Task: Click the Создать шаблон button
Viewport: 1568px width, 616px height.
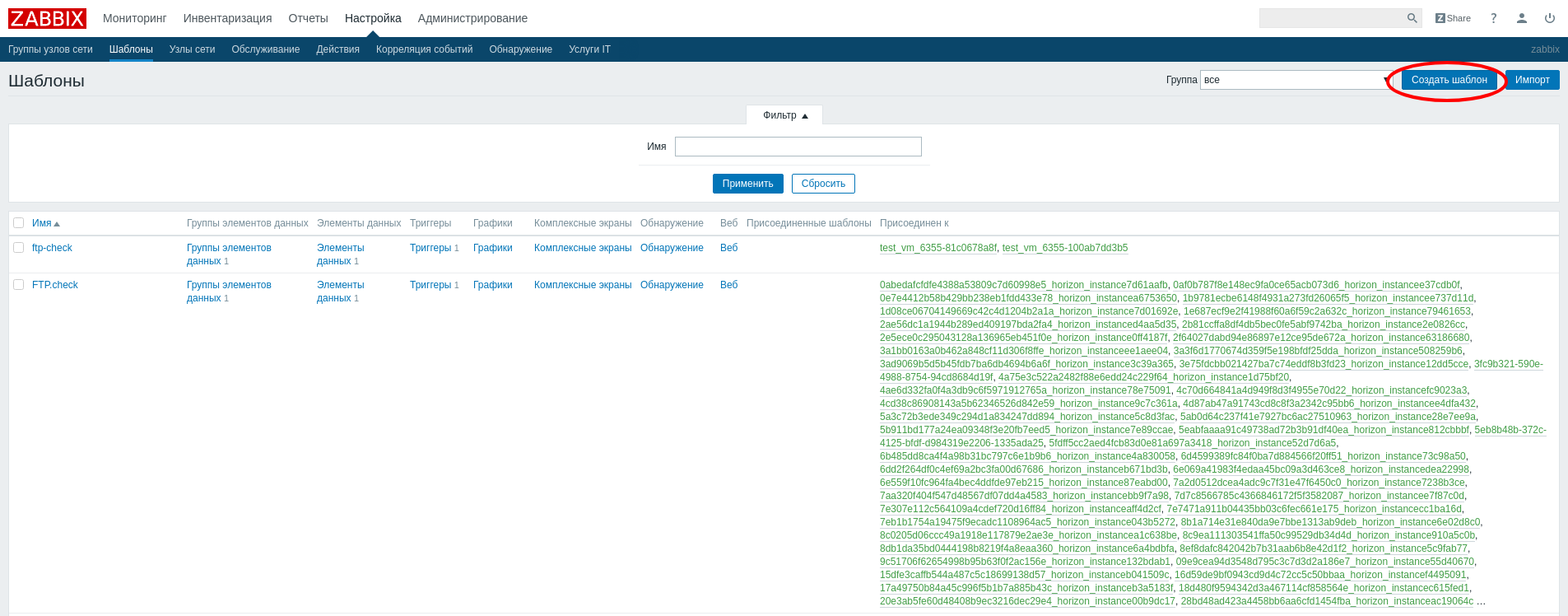Action: pos(1449,80)
